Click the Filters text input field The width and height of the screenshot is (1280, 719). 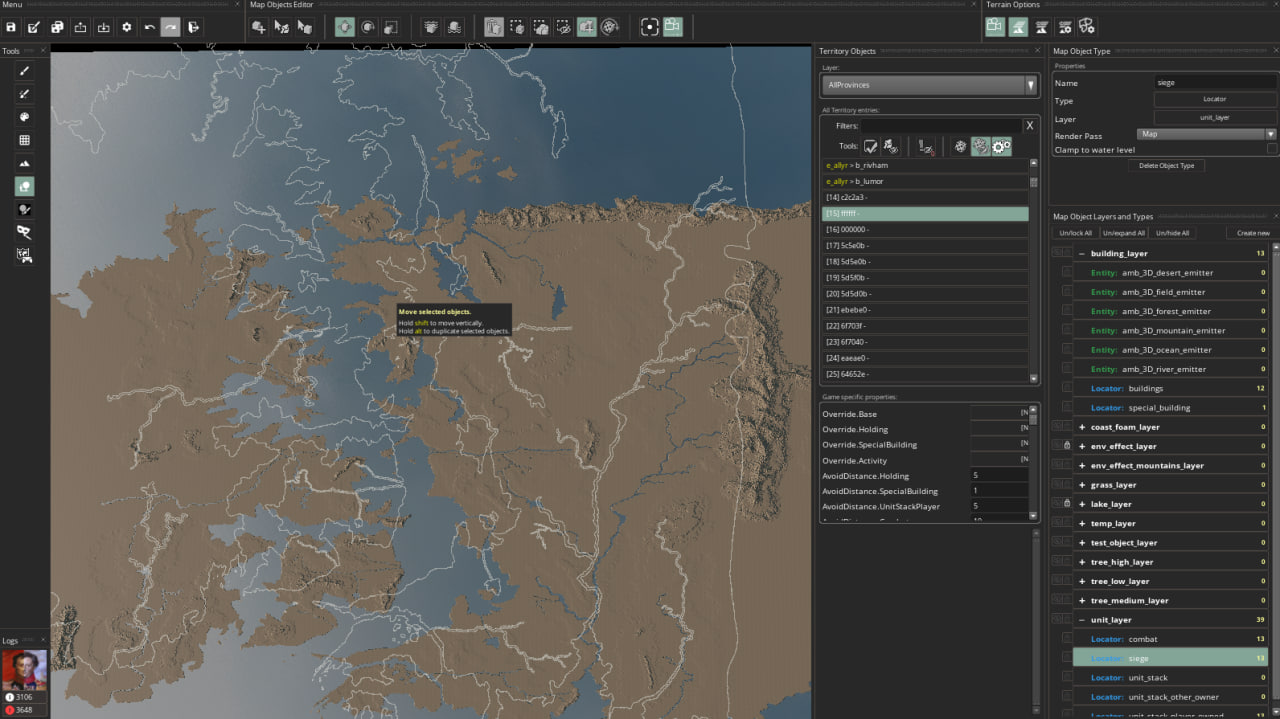pyautogui.click(x=940, y=125)
